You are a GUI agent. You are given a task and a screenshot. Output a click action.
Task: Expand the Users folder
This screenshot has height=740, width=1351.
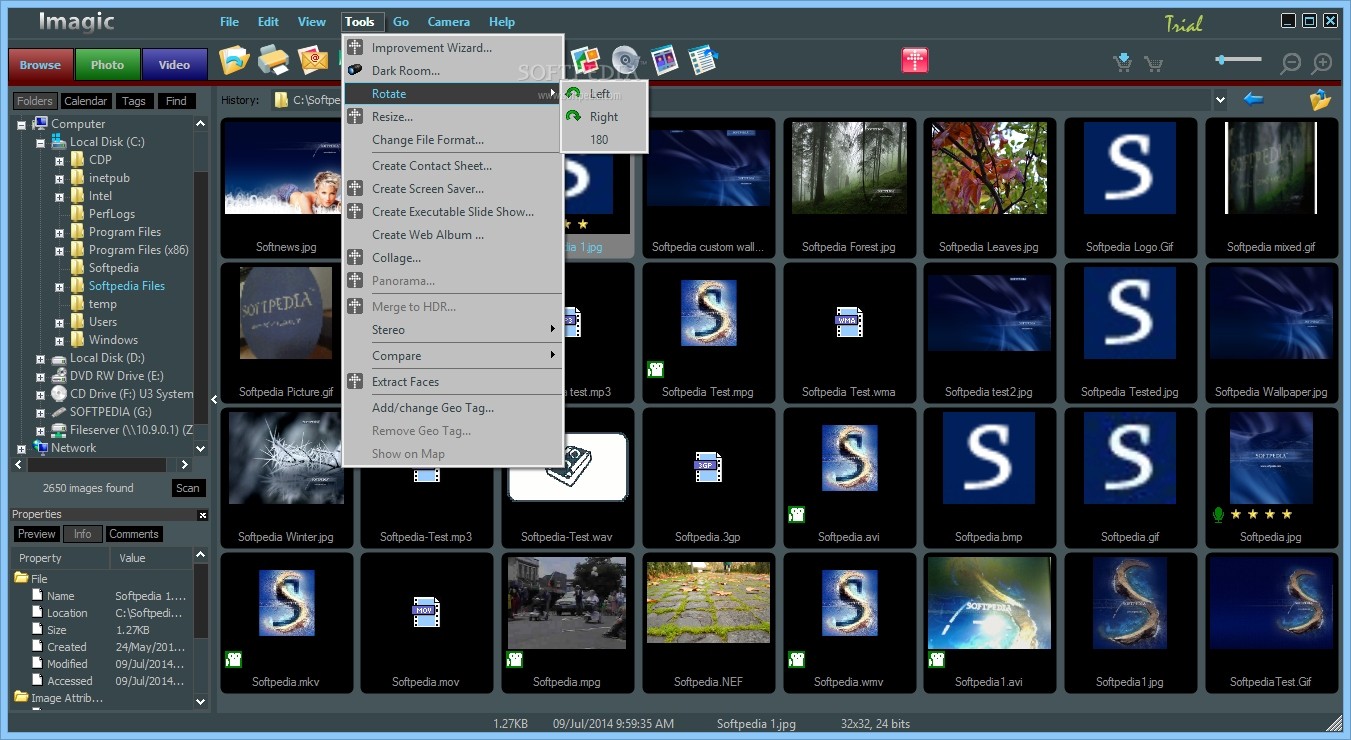coord(59,322)
